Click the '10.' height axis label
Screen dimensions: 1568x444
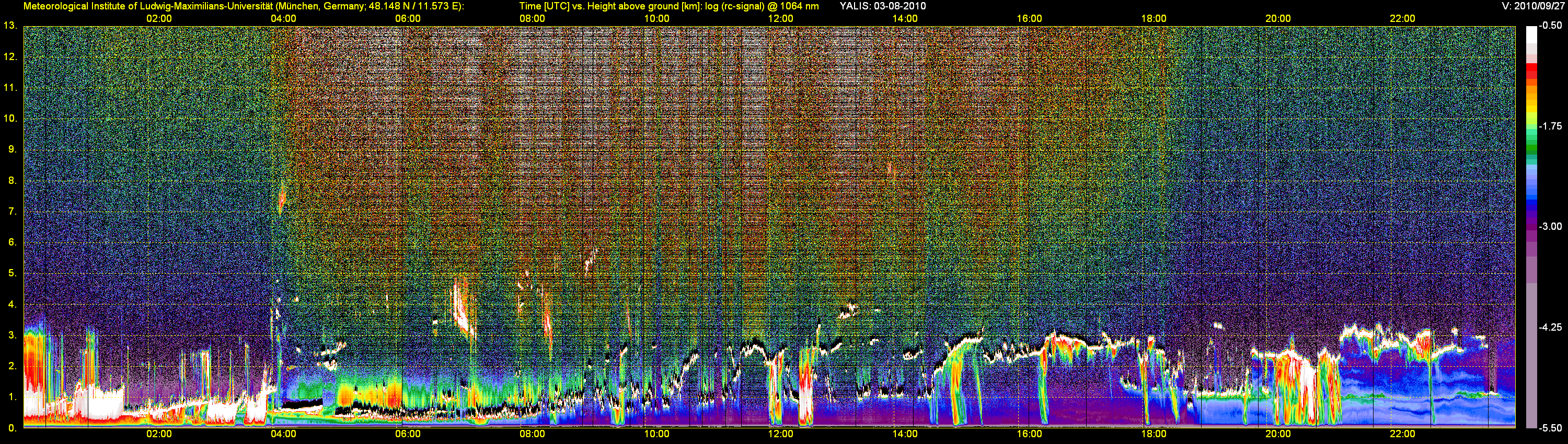[x=10, y=119]
